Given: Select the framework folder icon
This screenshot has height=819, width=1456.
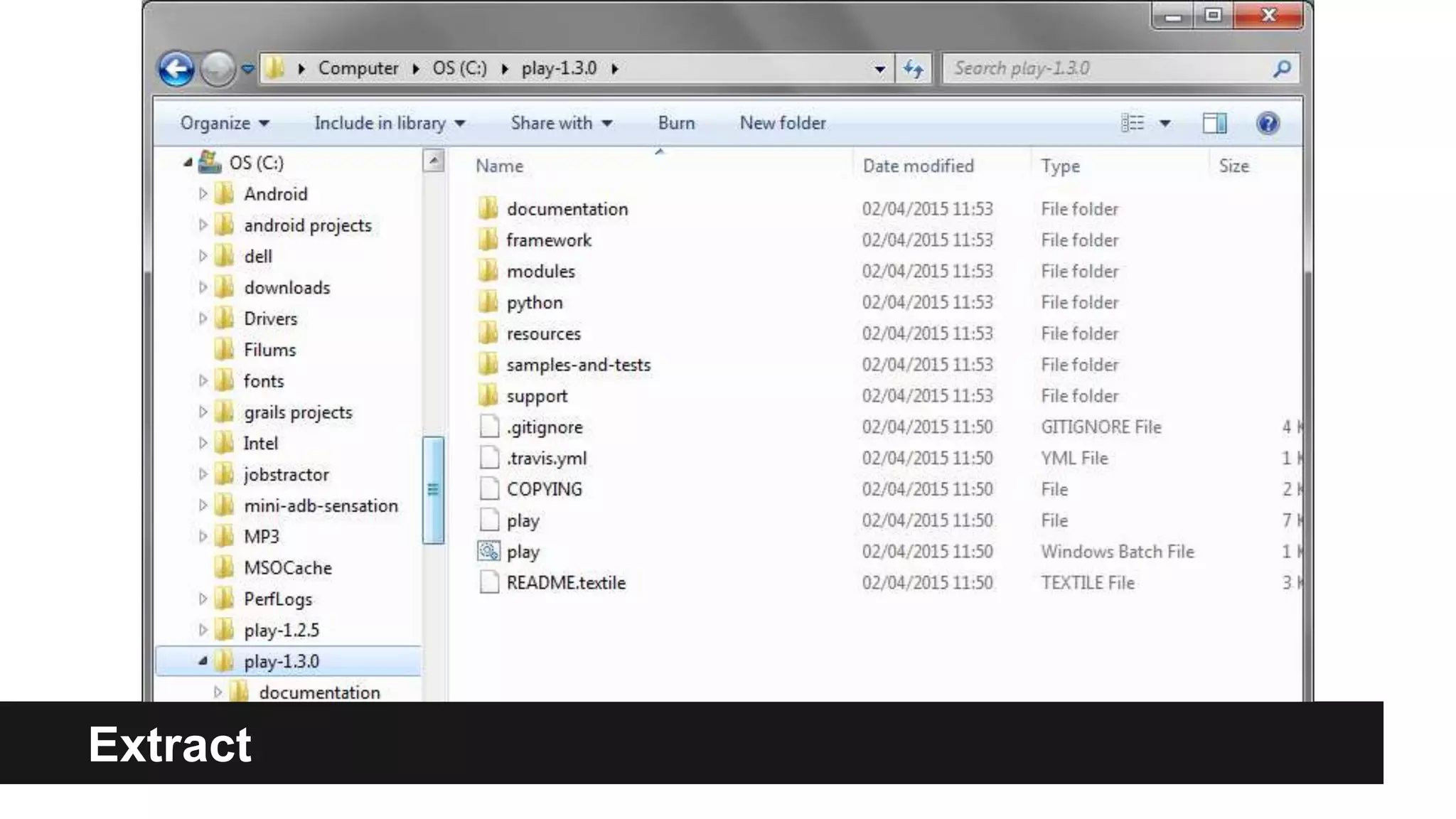Looking at the screenshot, I should click(x=488, y=240).
